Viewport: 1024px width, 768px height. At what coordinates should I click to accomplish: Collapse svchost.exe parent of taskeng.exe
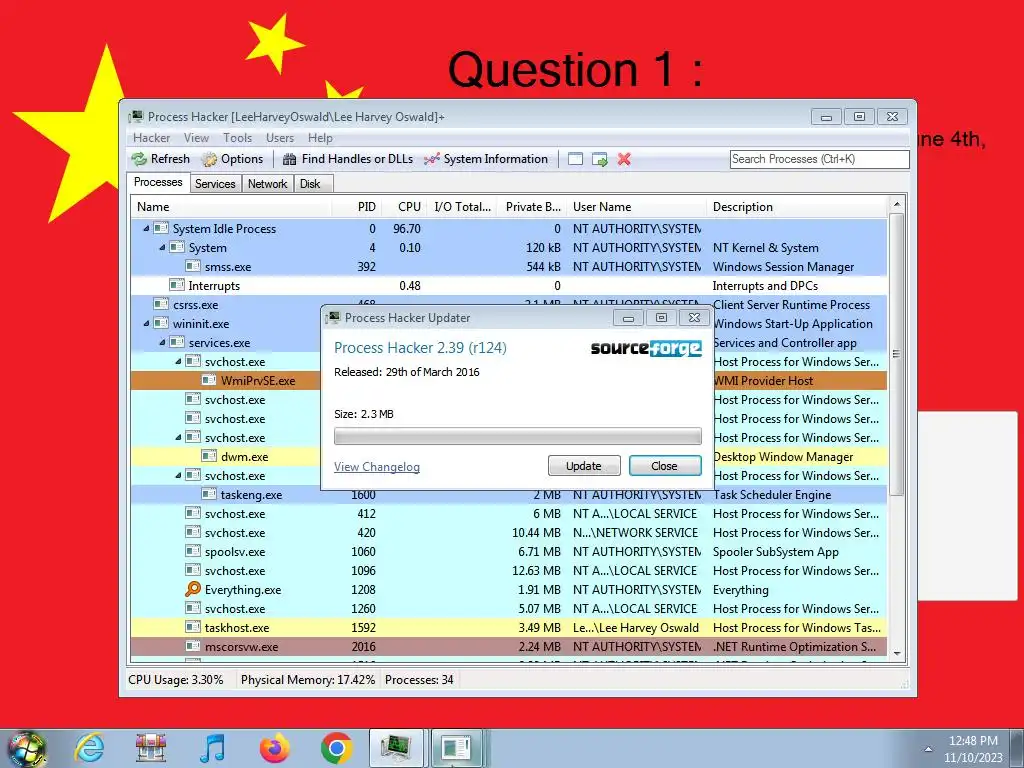pos(178,475)
